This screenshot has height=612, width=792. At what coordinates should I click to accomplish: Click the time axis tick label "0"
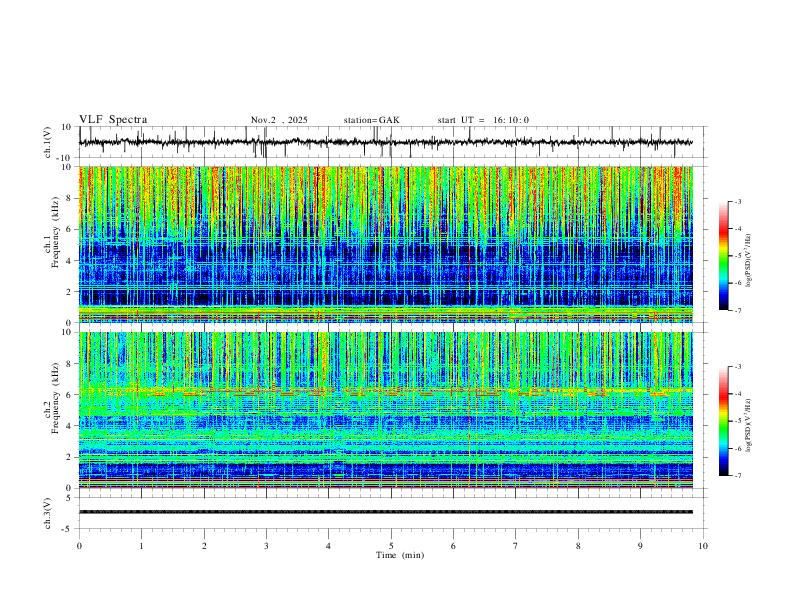coord(79,546)
